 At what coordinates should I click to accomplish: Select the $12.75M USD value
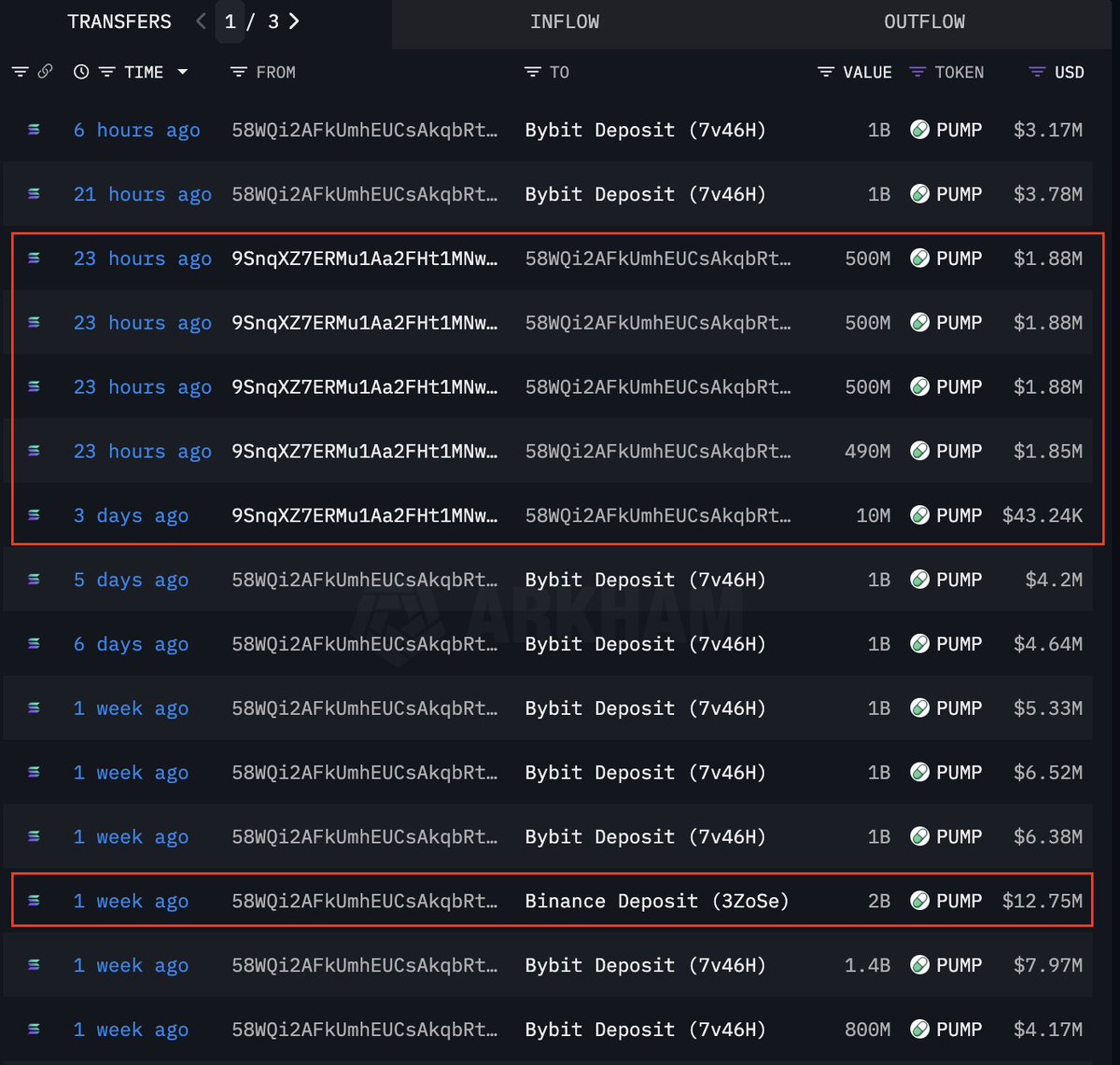(x=1043, y=901)
